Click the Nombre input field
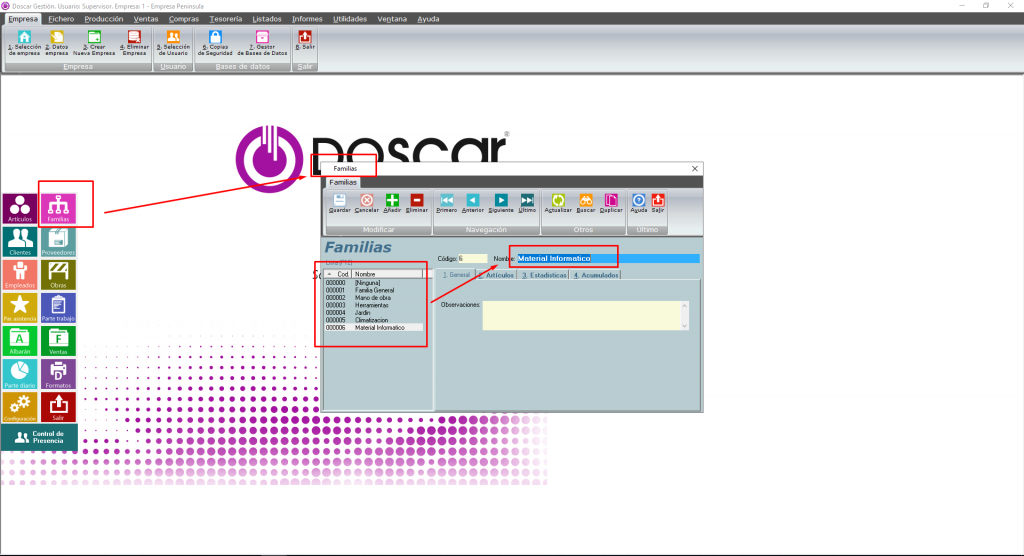The height and width of the screenshot is (556, 1024). click(x=608, y=259)
